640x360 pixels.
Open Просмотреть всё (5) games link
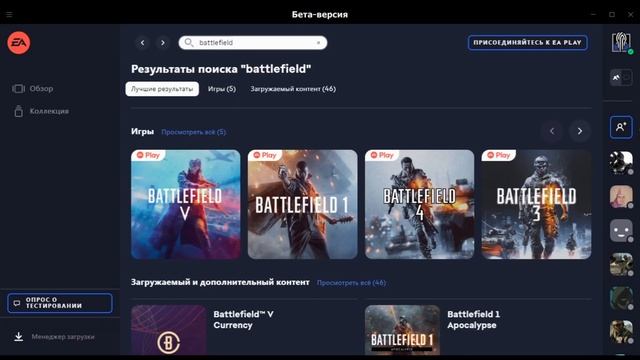tap(193, 132)
